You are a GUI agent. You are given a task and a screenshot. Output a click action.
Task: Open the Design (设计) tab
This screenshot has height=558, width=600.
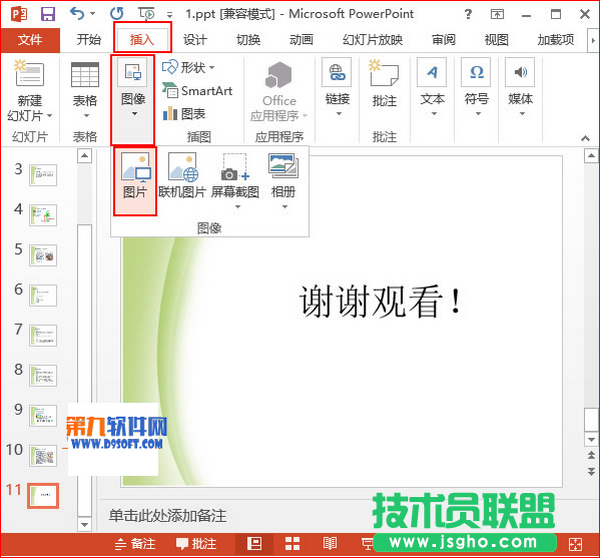pyautogui.click(x=195, y=39)
